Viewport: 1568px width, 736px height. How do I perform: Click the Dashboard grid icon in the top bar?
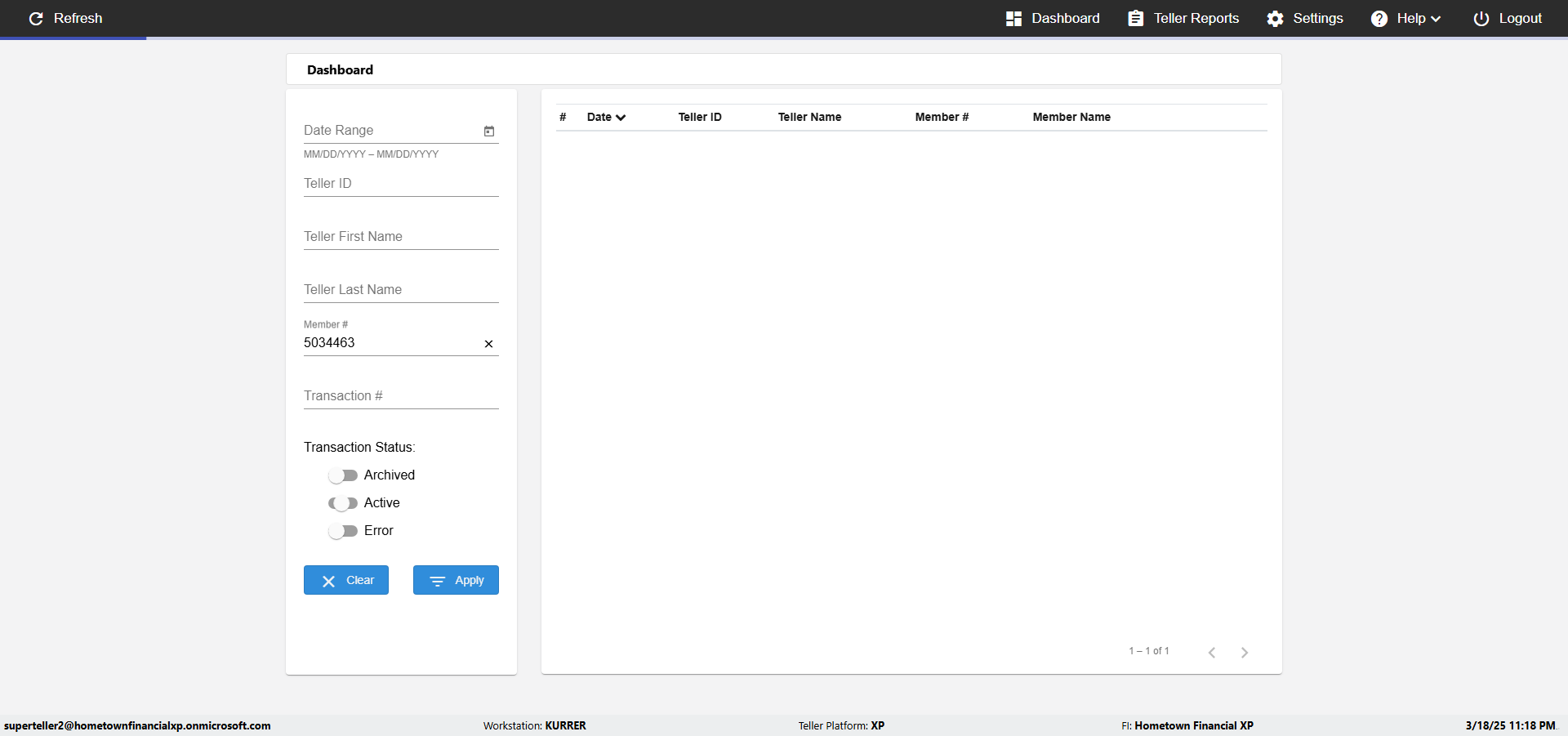click(1013, 18)
